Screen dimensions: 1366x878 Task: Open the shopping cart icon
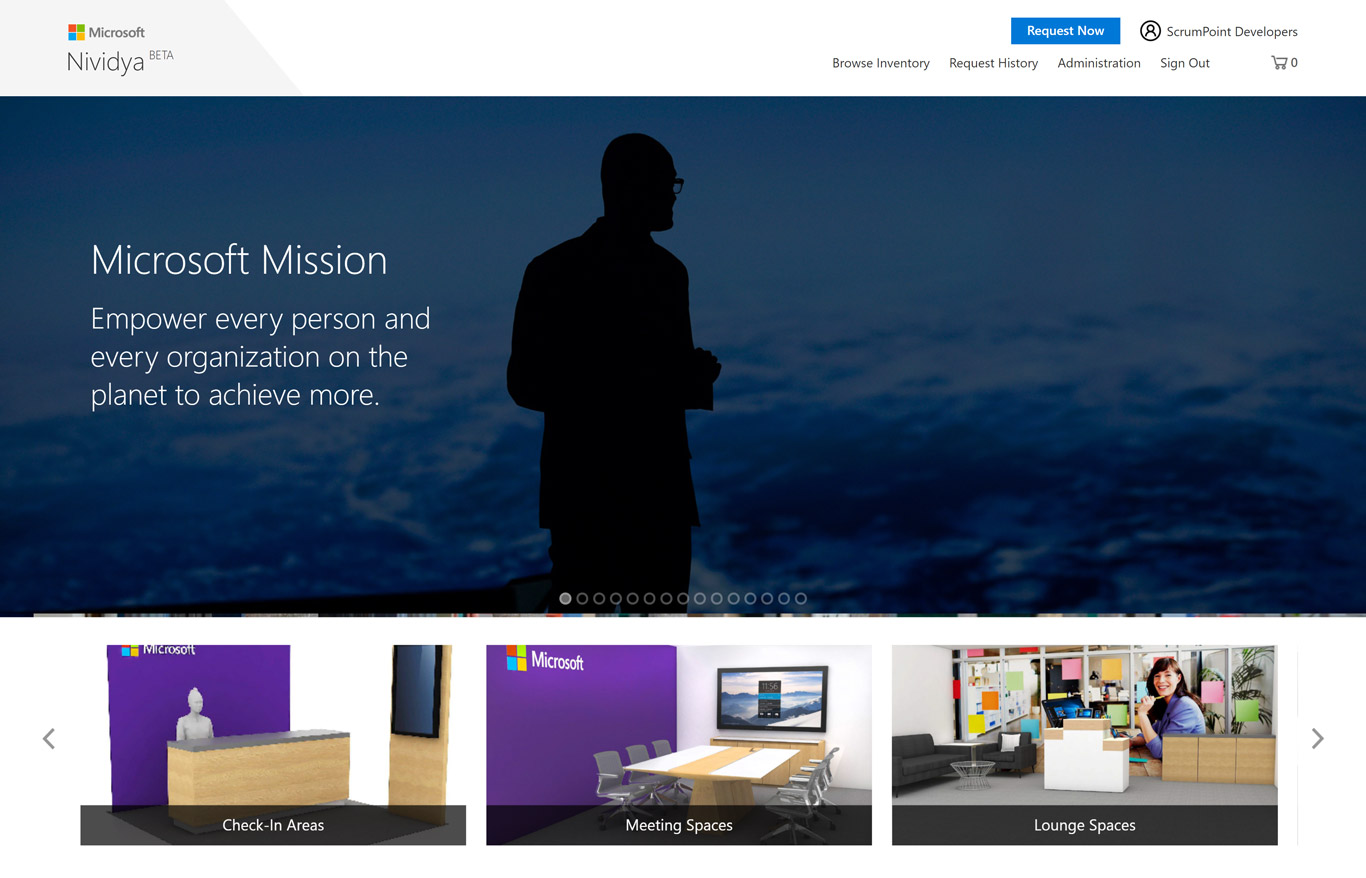coord(1279,63)
